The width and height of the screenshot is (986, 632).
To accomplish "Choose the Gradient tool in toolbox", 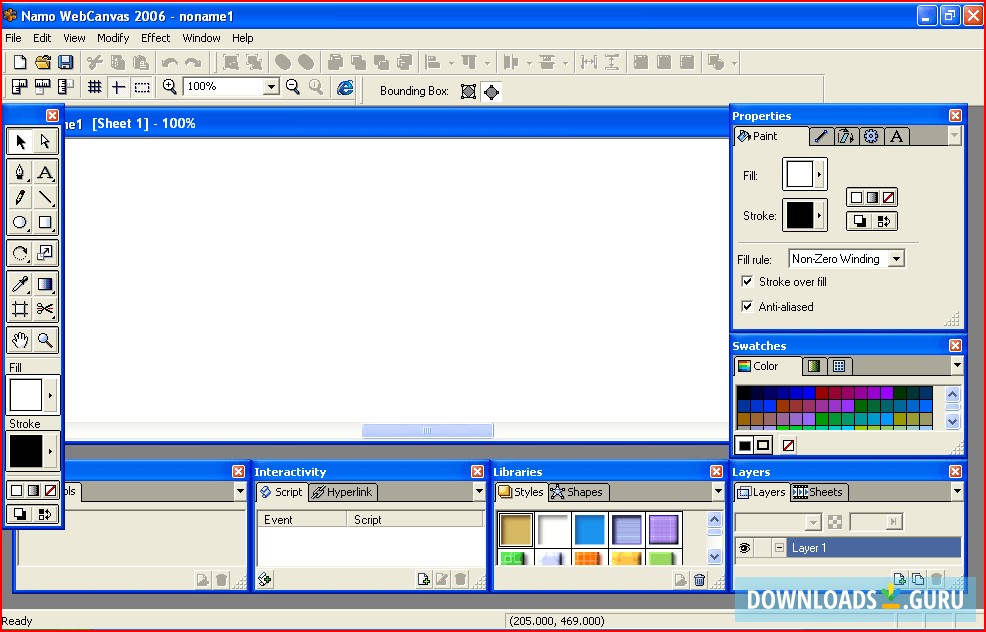I will (x=45, y=284).
